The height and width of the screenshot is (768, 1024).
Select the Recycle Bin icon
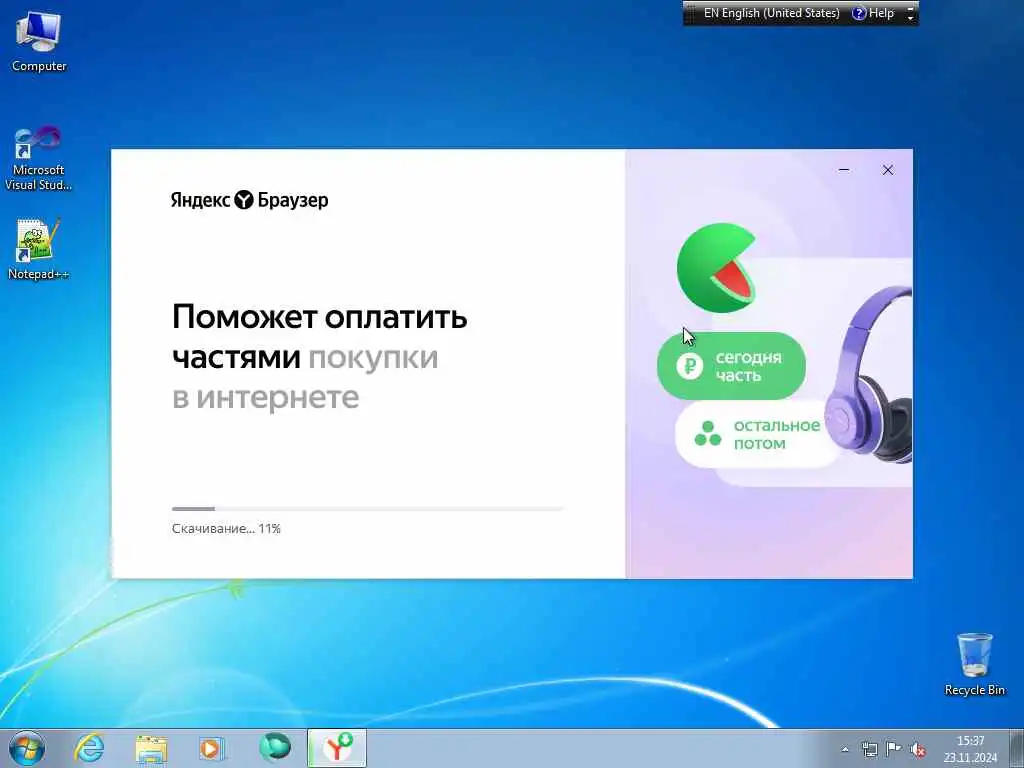pyautogui.click(x=974, y=664)
